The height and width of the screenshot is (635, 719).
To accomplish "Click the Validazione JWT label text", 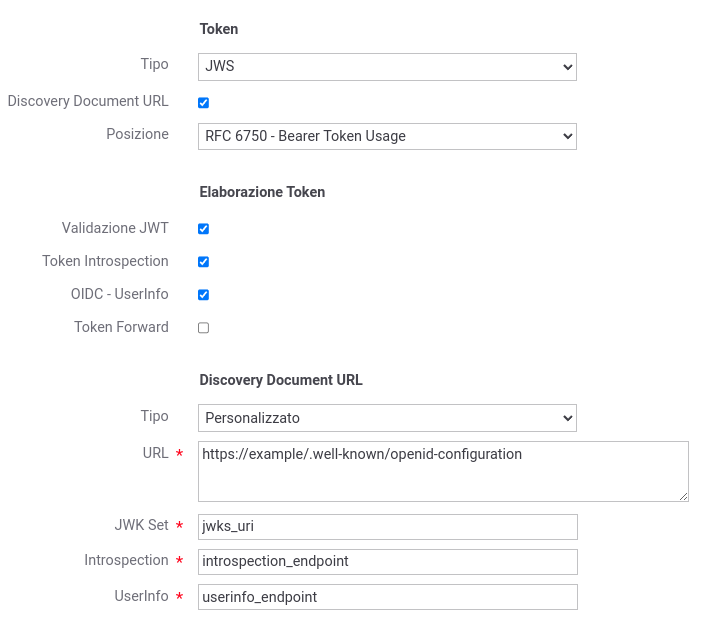I will pyautogui.click(x=115, y=228).
